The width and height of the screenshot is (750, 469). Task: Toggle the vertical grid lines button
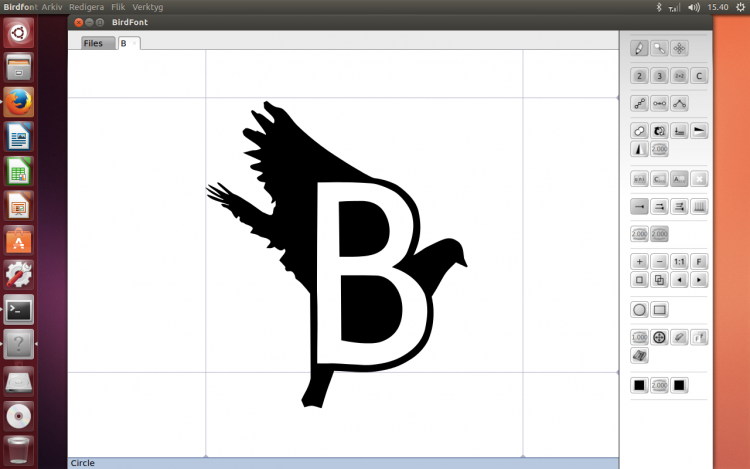(699, 207)
